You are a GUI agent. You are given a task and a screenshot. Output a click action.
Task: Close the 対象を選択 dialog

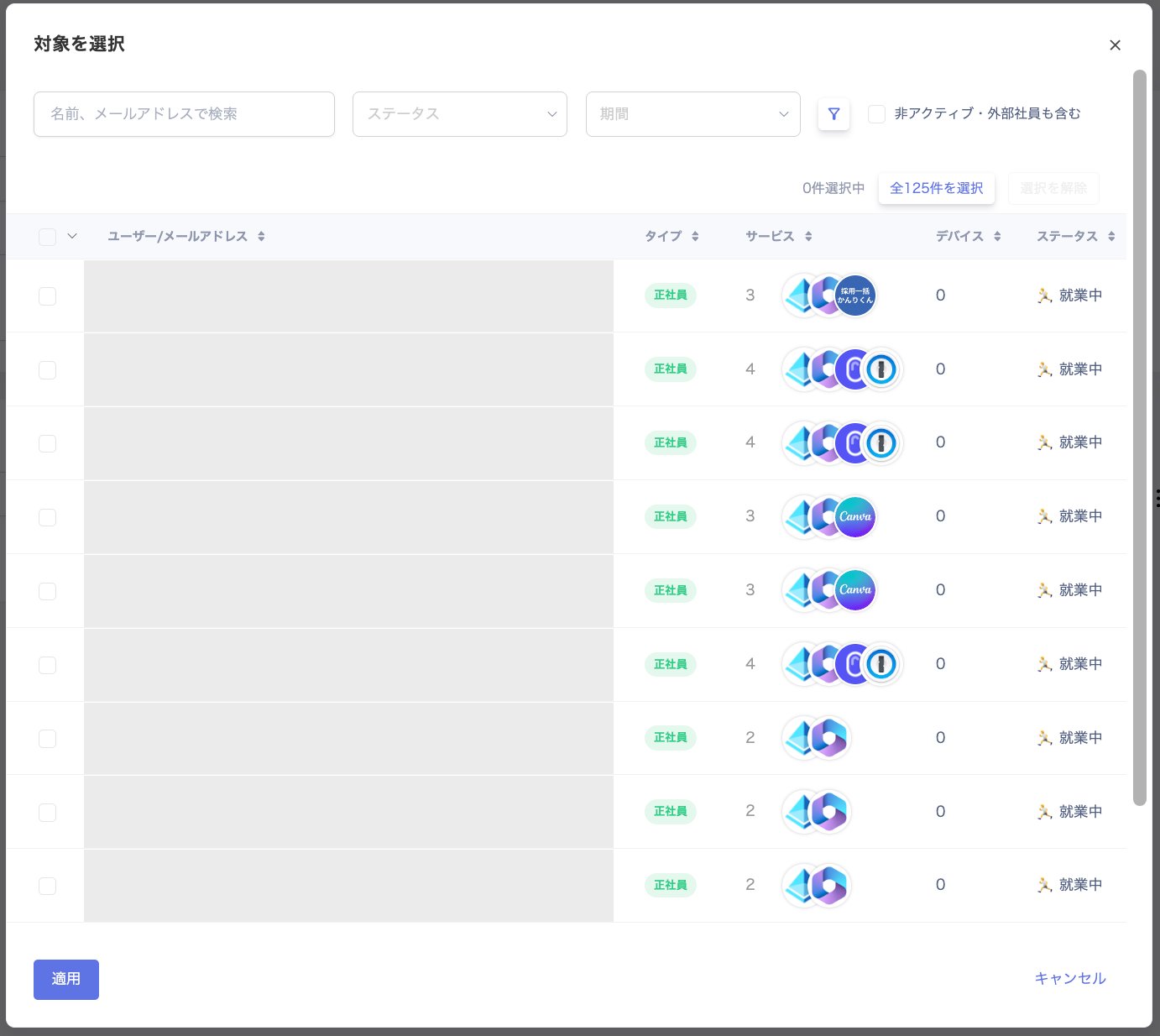1115,45
